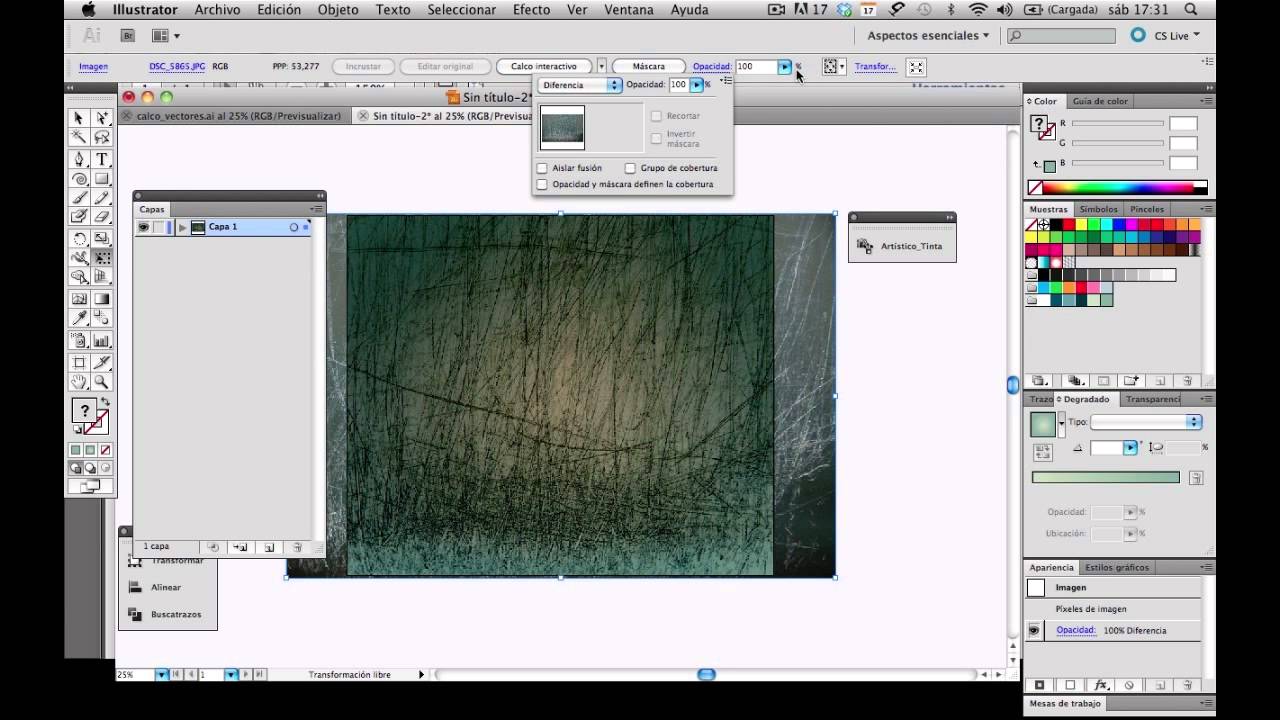Click the Invertir máscara checkbox

(x=656, y=138)
